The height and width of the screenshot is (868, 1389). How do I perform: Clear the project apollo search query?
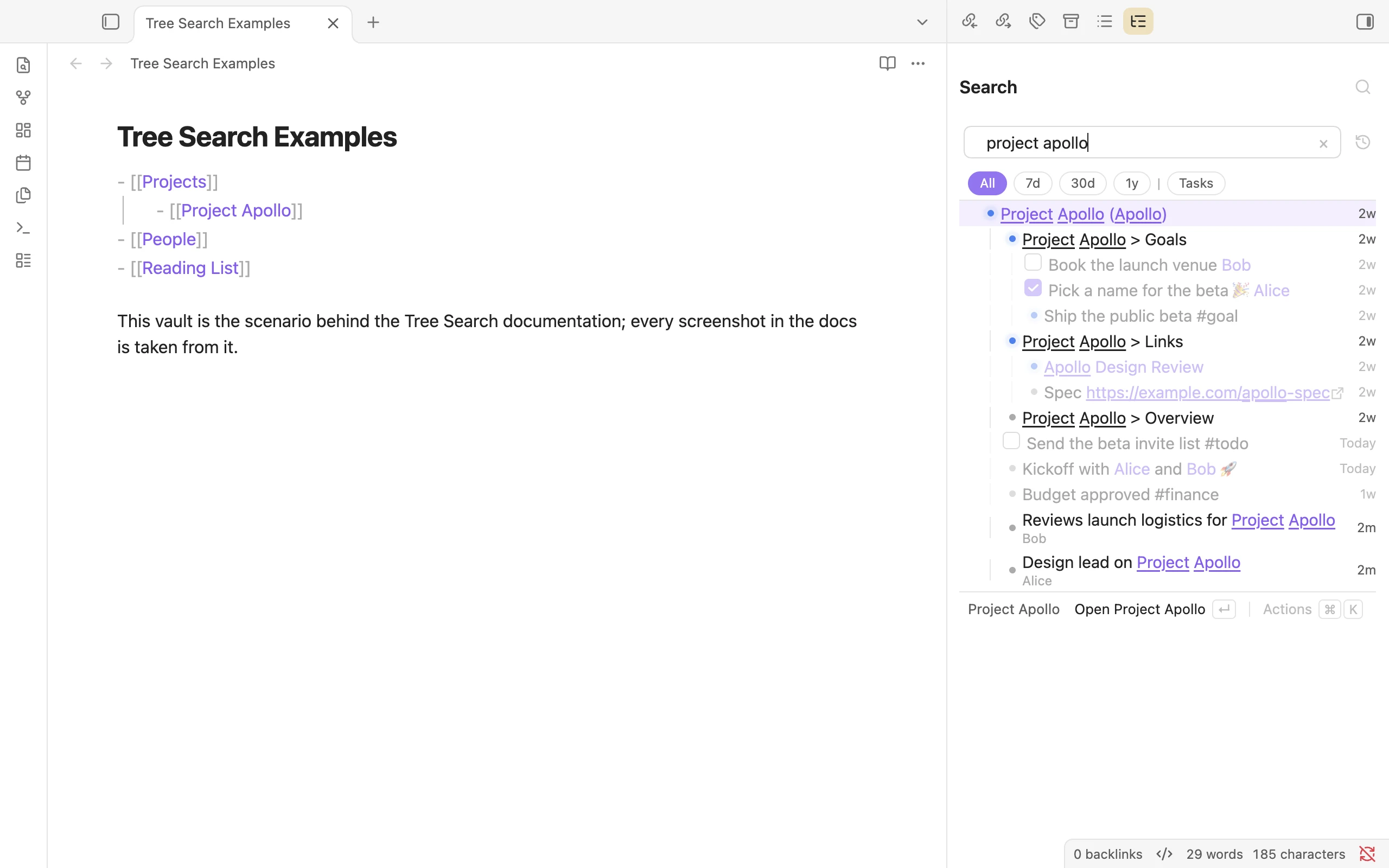tap(1323, 144)
